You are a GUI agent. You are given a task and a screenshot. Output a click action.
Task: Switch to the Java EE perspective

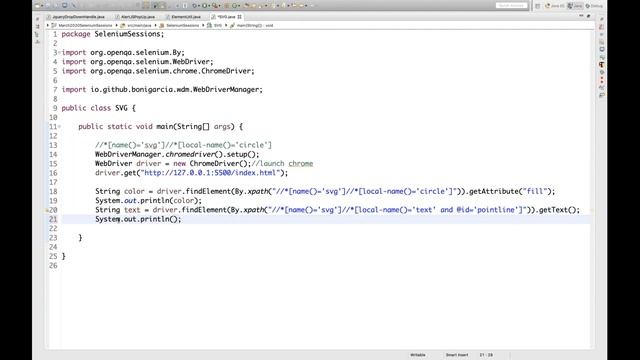pos(555,6)
